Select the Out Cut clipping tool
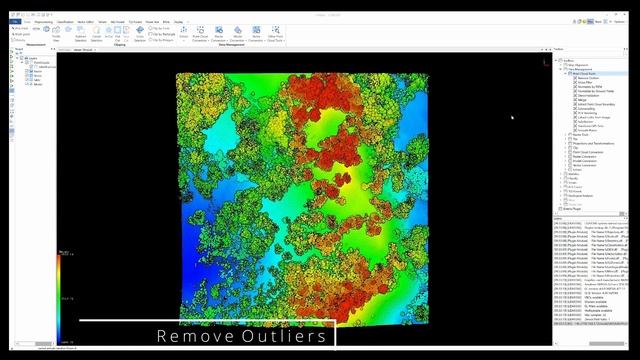The width and height of the screenshot is (640, 360). [x=118, y=33]
